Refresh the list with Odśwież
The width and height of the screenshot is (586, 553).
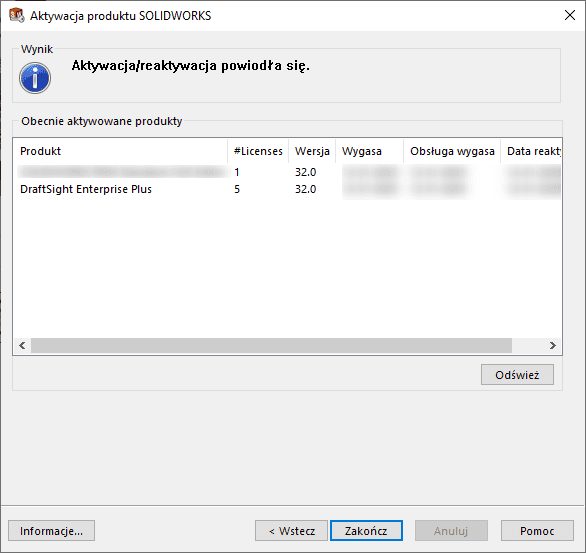pos(517,375)
